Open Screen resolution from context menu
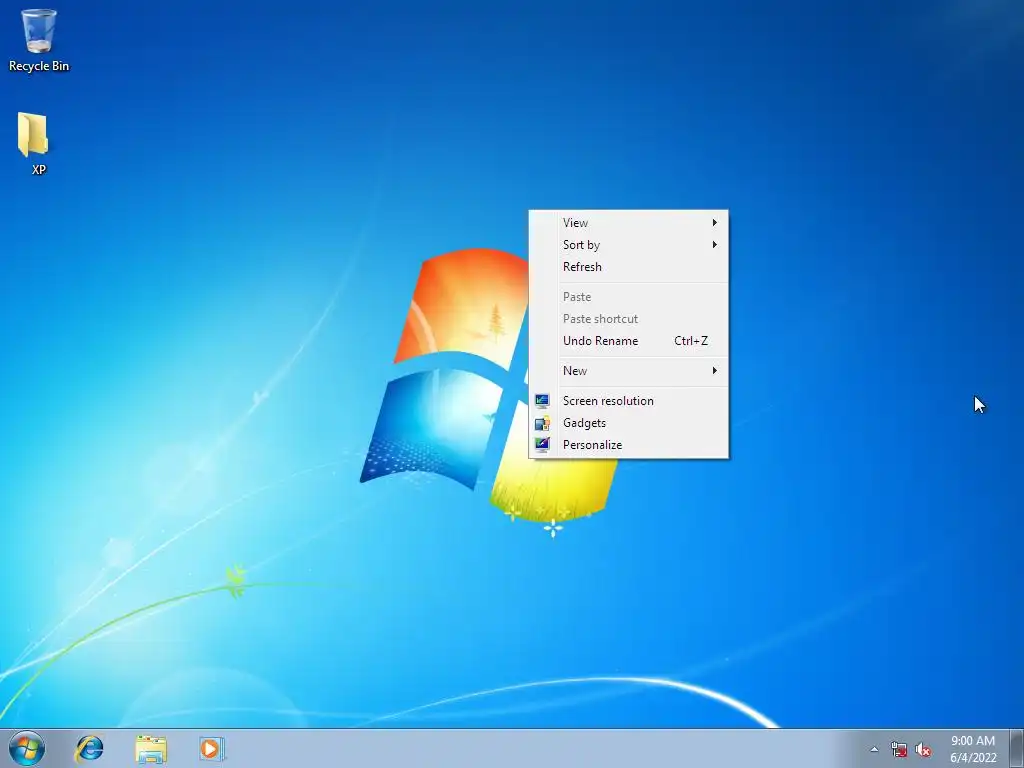1024x768 pixels. [628, 401]
